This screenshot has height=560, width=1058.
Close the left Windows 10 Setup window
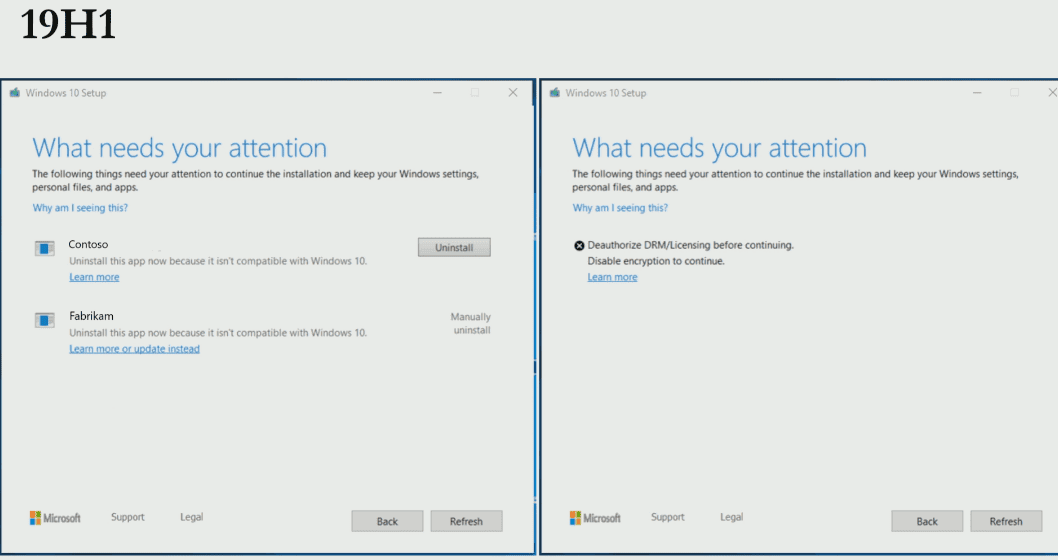click(x=513, y=92)
